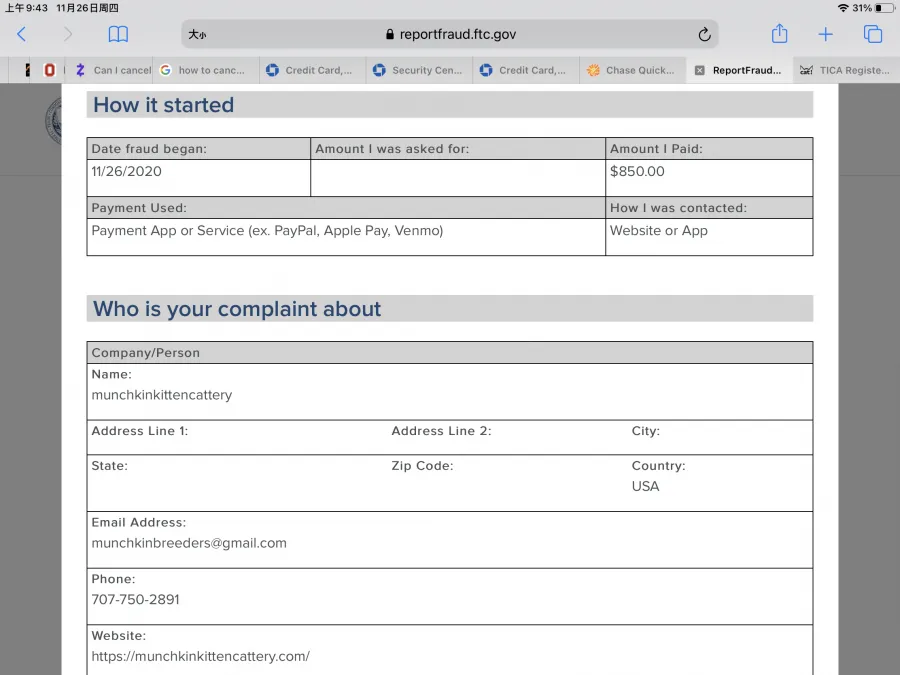The height and width of the screenshot is (675, 900).
Task: Click the "Name:" field label
Action: [x=111, y=374]
